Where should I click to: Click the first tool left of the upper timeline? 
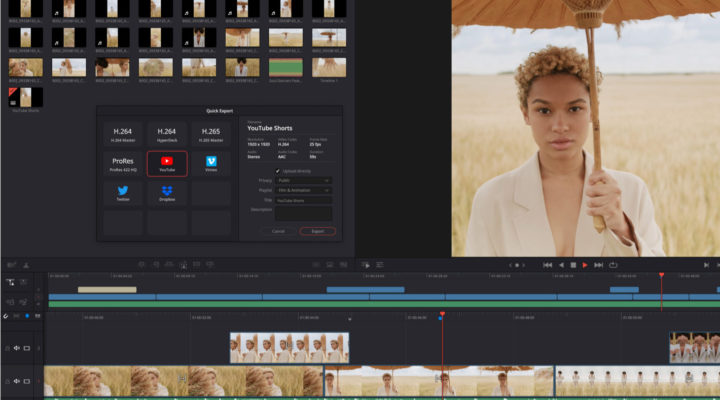click(10, 282)
